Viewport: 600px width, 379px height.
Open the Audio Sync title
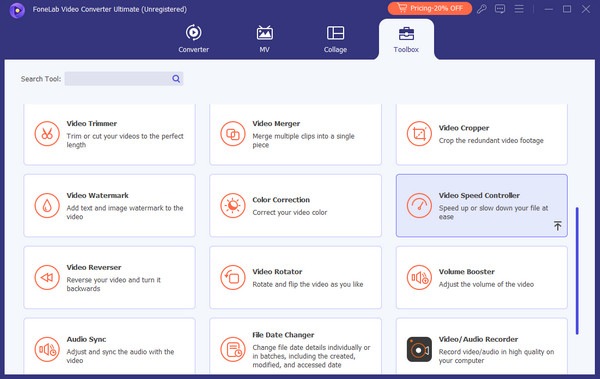click(x=86, y=339)
